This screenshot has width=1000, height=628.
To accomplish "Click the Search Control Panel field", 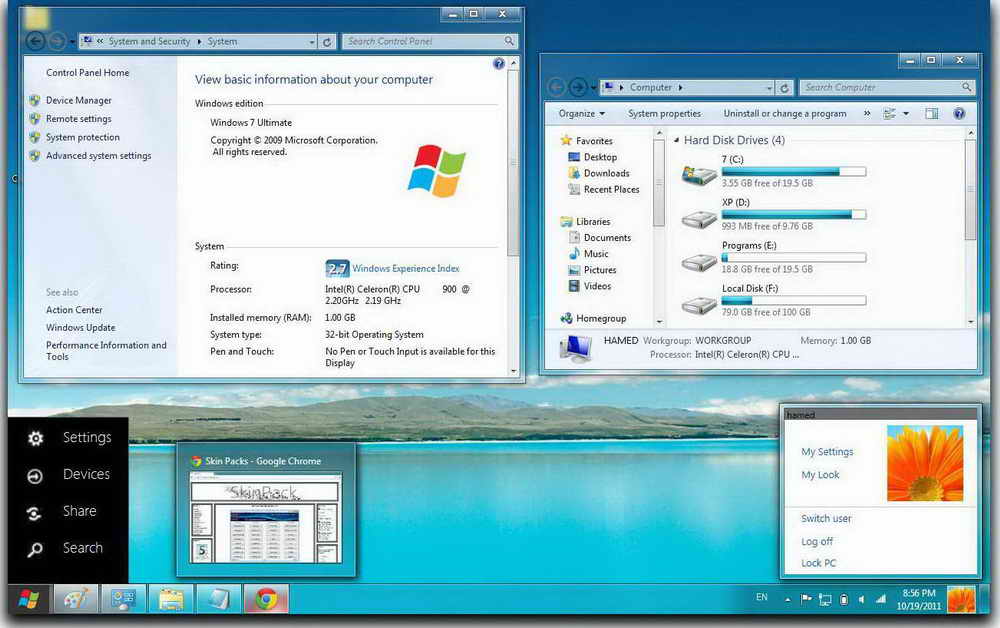I will [429, 41].
